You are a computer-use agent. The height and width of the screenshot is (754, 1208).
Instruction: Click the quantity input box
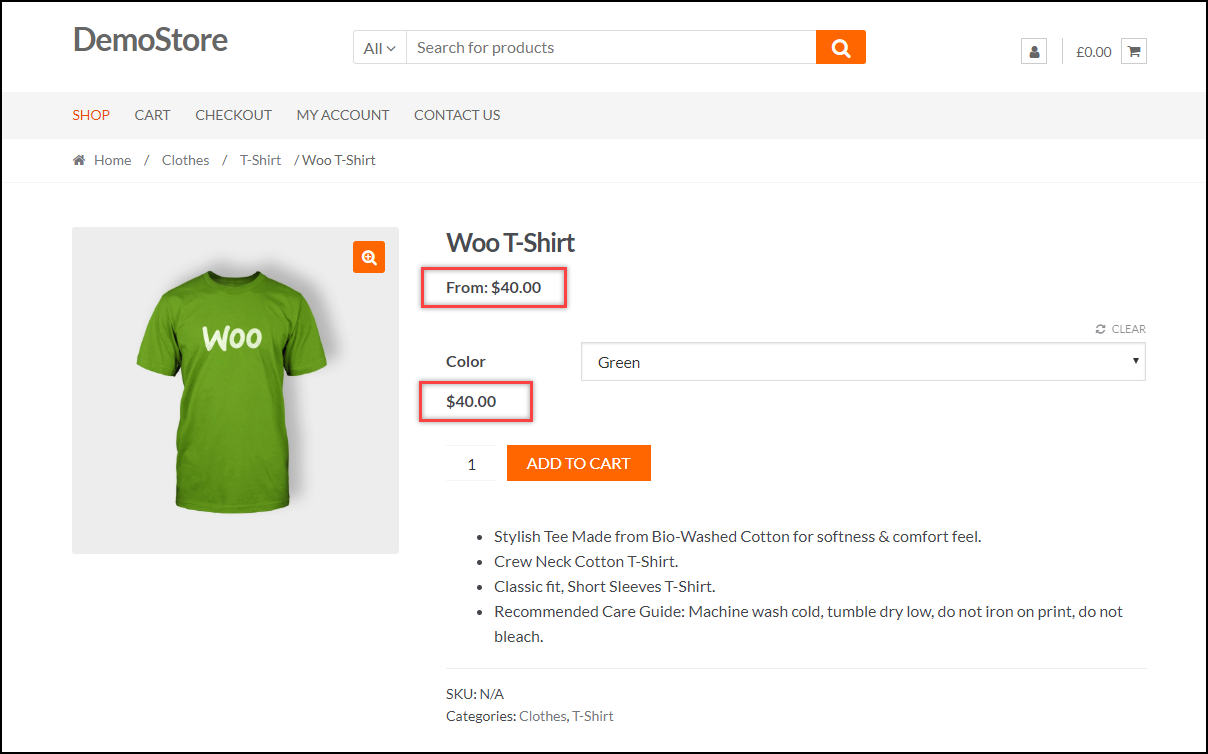[471, 464]
